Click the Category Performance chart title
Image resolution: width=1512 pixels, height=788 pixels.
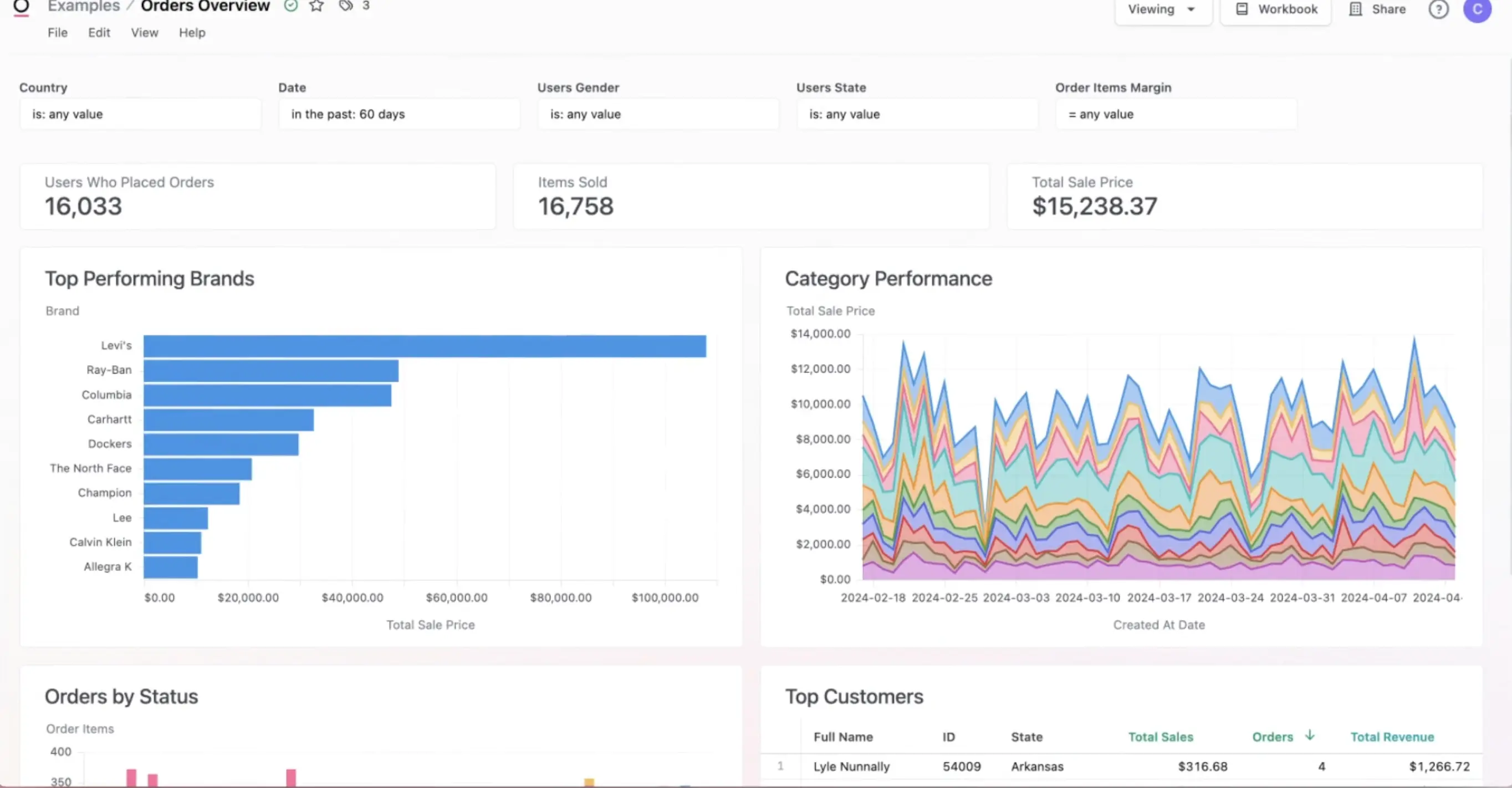[x=888, y=279]
